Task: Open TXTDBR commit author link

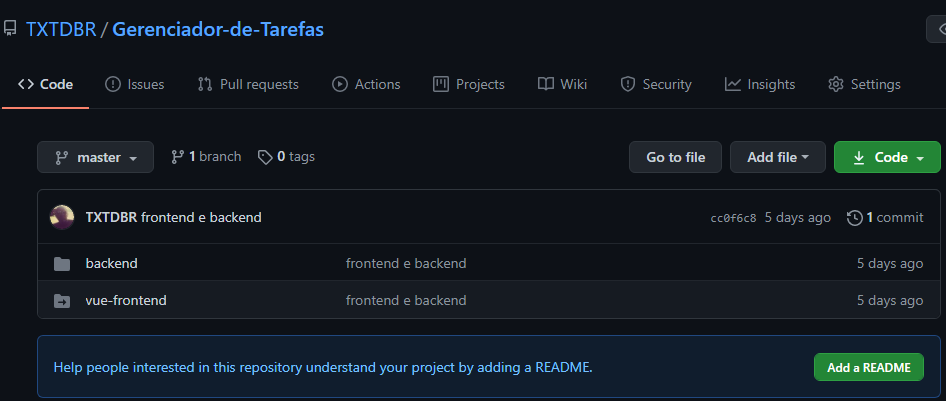Action: coord(111,217)
